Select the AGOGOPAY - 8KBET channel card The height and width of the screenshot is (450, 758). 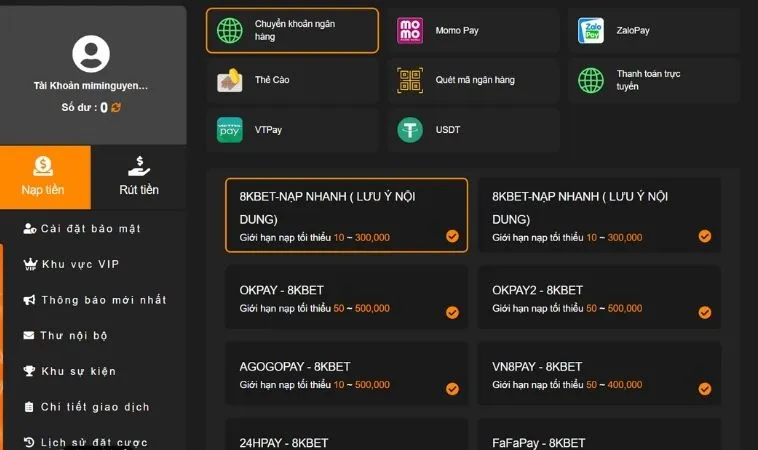tap(347, 374)
